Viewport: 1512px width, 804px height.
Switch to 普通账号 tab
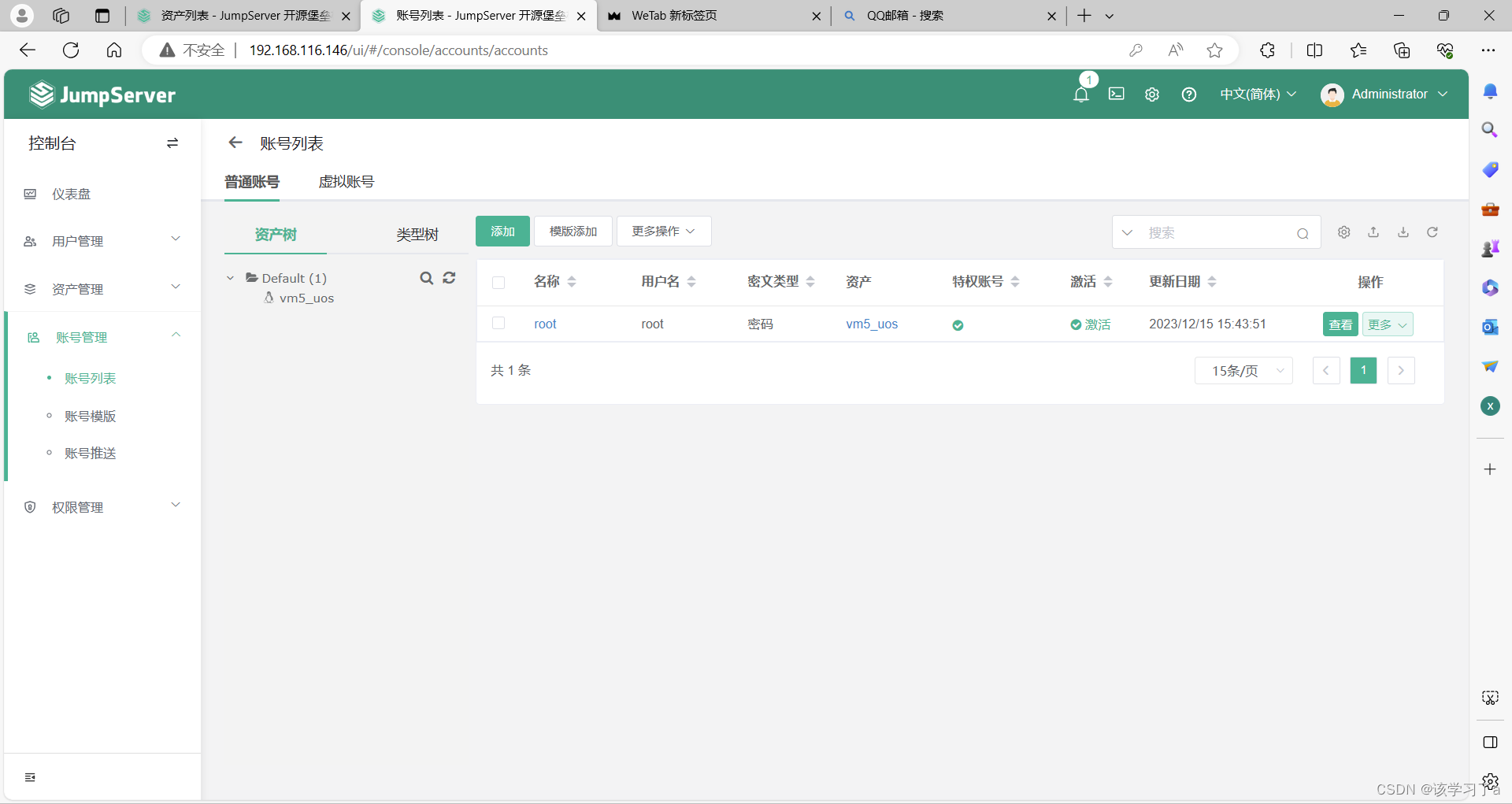[x=252, y=182]
